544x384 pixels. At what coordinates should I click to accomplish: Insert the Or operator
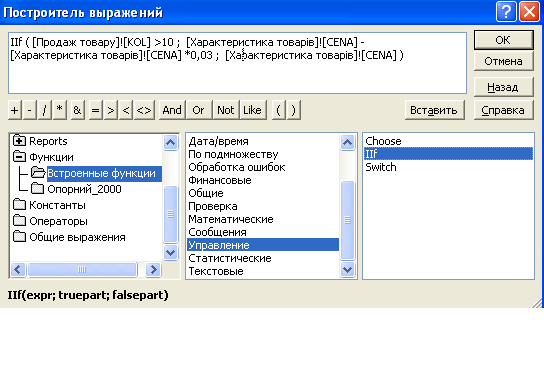[x=199, y=110]
